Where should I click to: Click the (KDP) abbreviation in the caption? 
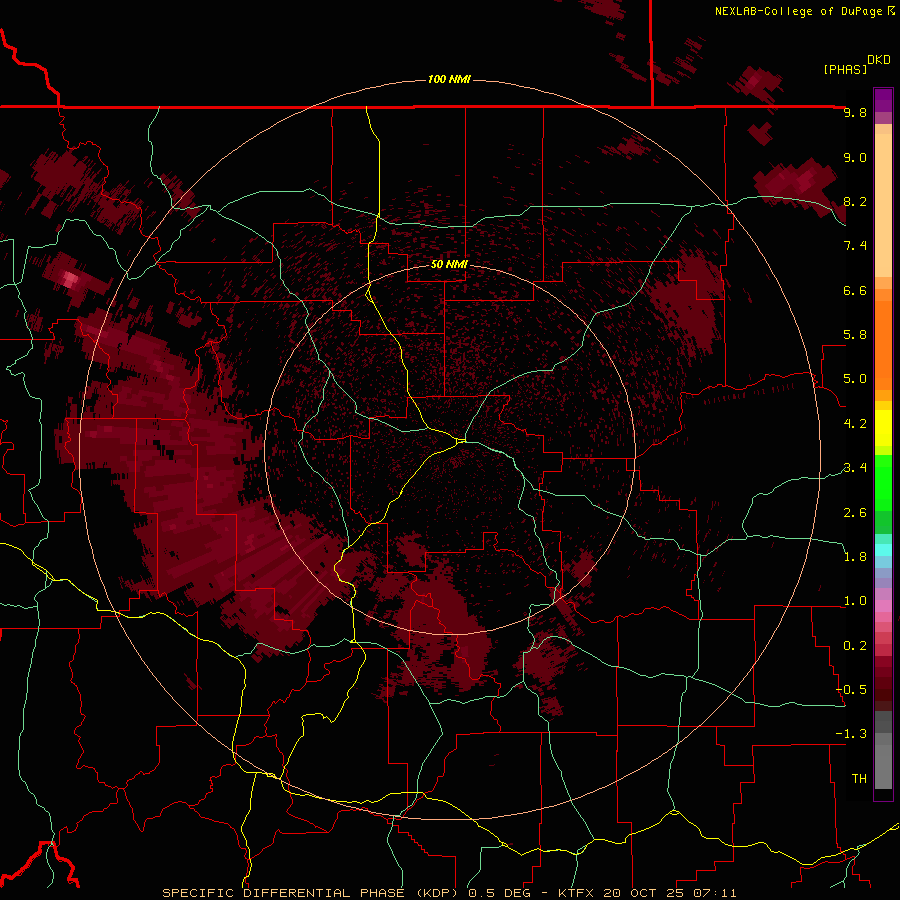click(439, 893)
